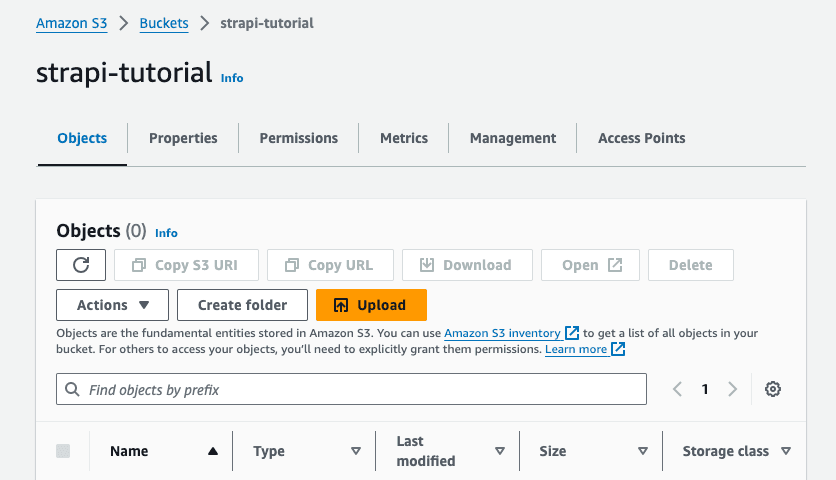The image size is (836, 480).
Task: Open the Learn more link
Action: point(576,349)
